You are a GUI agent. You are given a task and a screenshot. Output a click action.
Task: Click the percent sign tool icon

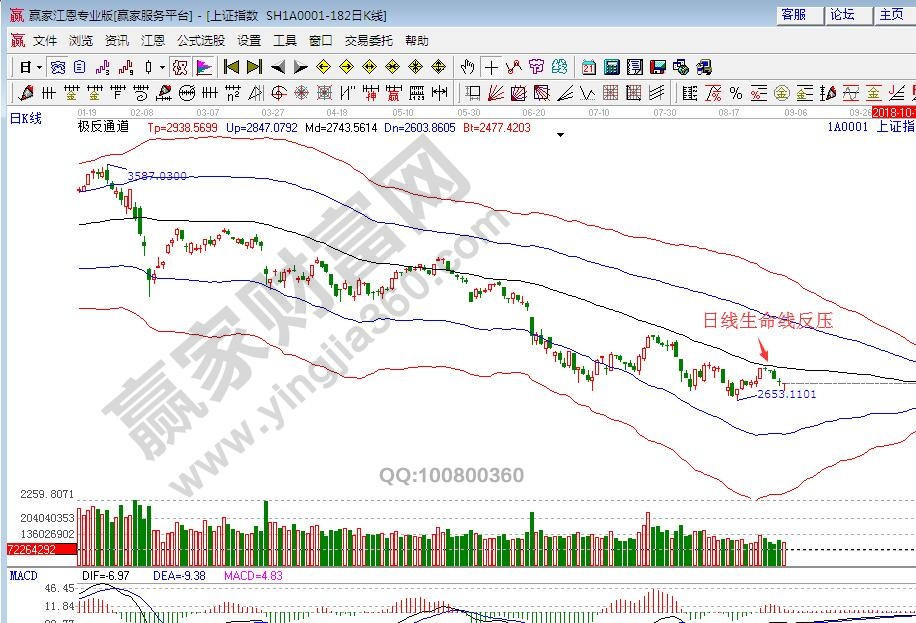click(735, 93)
